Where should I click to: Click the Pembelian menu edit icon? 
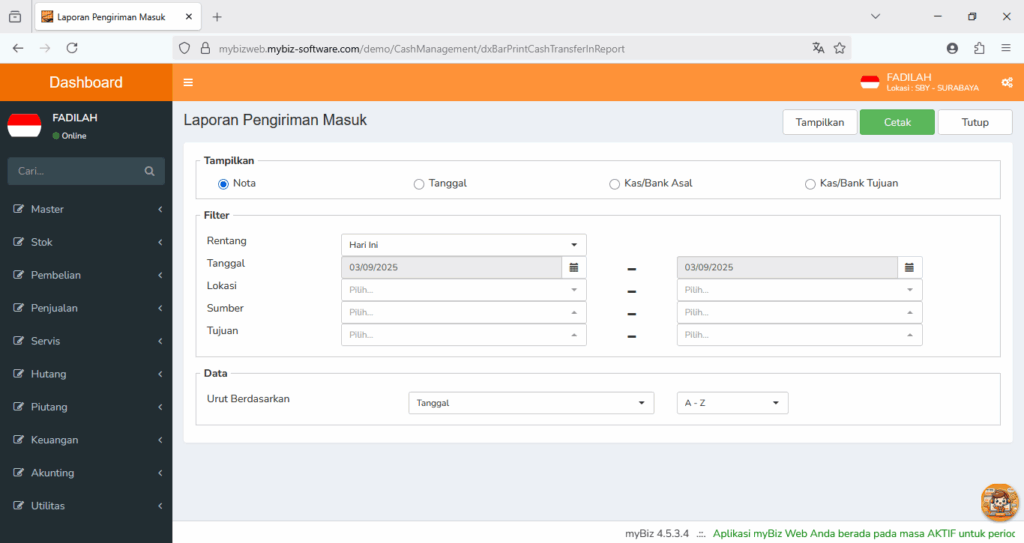(18, 275)
